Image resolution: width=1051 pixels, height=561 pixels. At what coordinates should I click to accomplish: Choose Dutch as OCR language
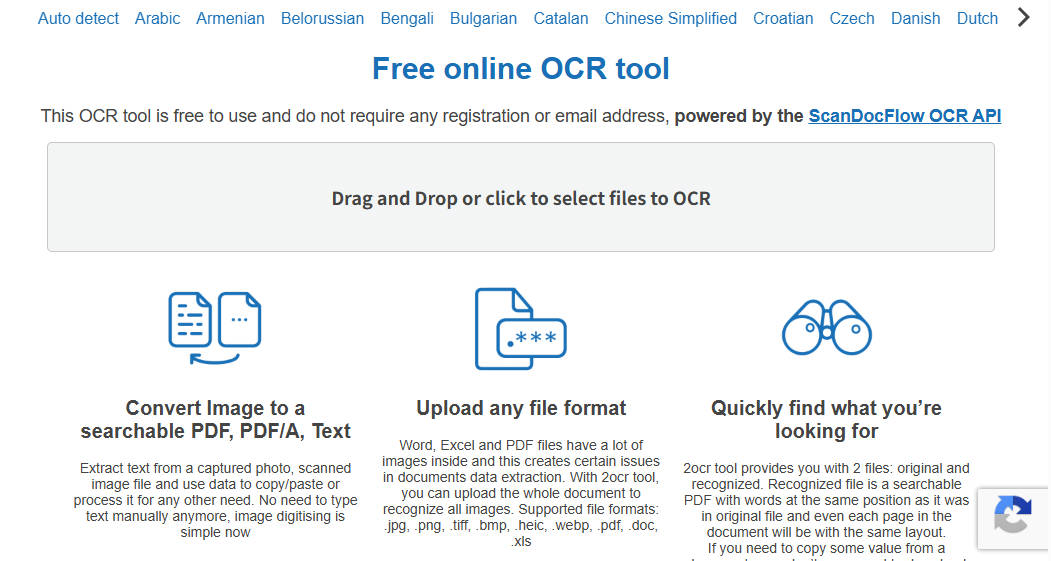pos(977,18)
